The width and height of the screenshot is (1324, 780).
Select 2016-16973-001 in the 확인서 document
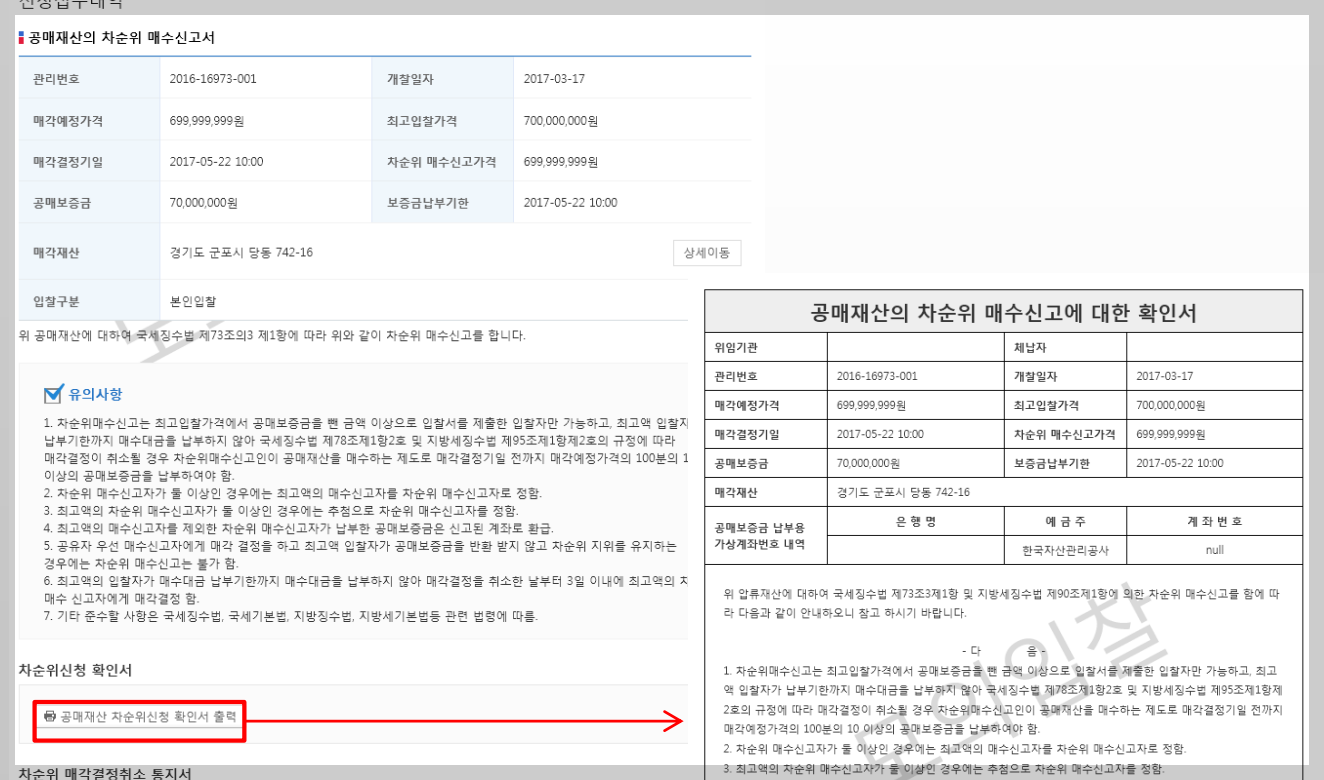879,376
